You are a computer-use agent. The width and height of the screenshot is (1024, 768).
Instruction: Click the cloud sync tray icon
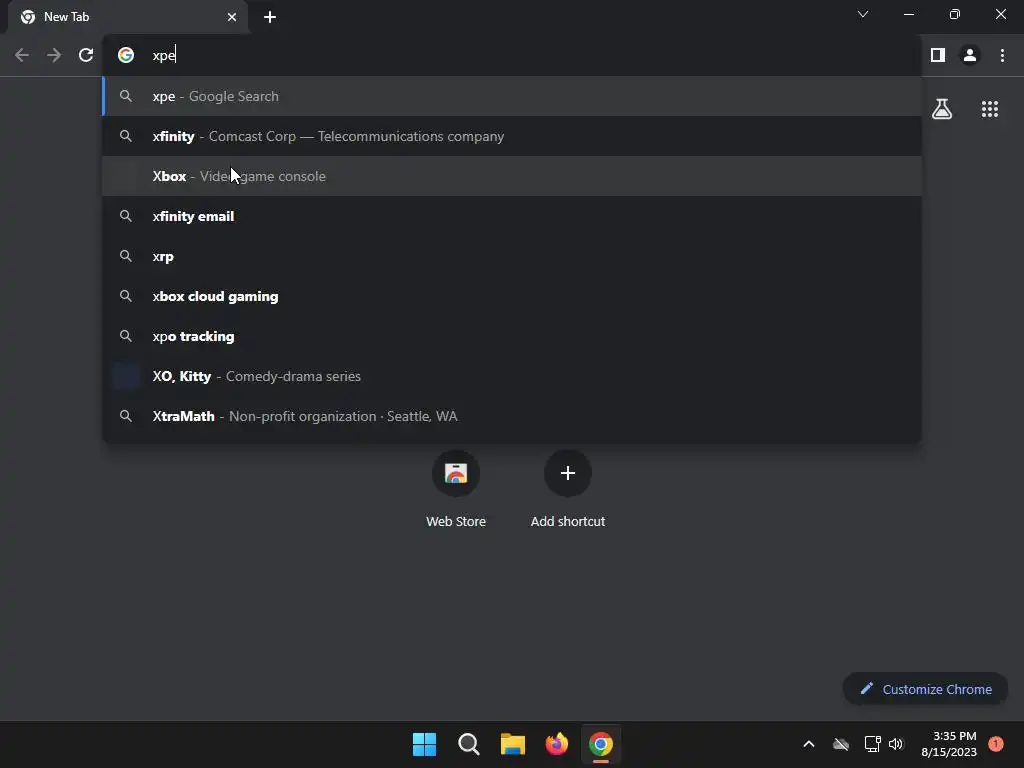click(841, 744)
